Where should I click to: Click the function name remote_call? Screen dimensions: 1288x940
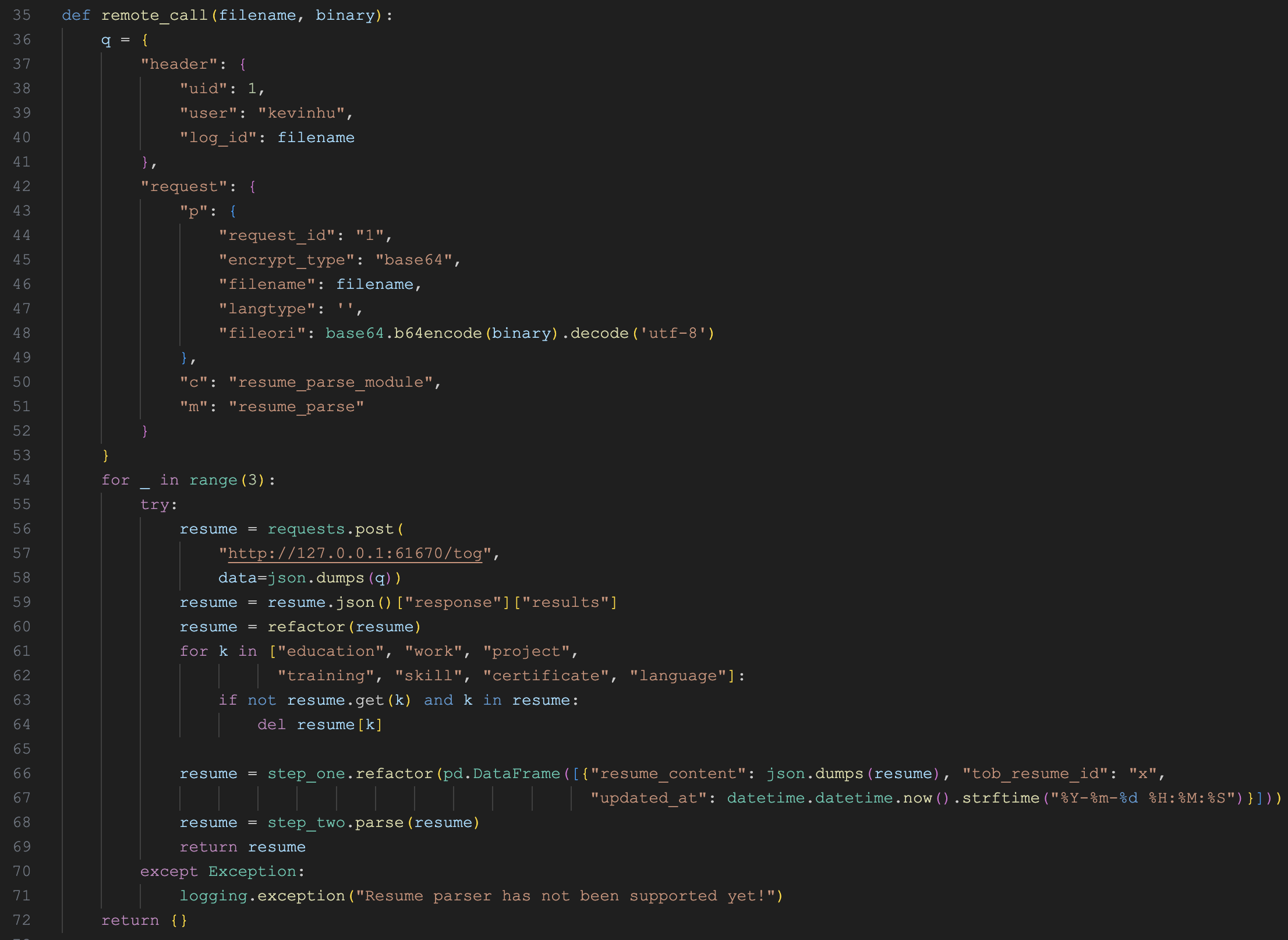coord(154,15)
